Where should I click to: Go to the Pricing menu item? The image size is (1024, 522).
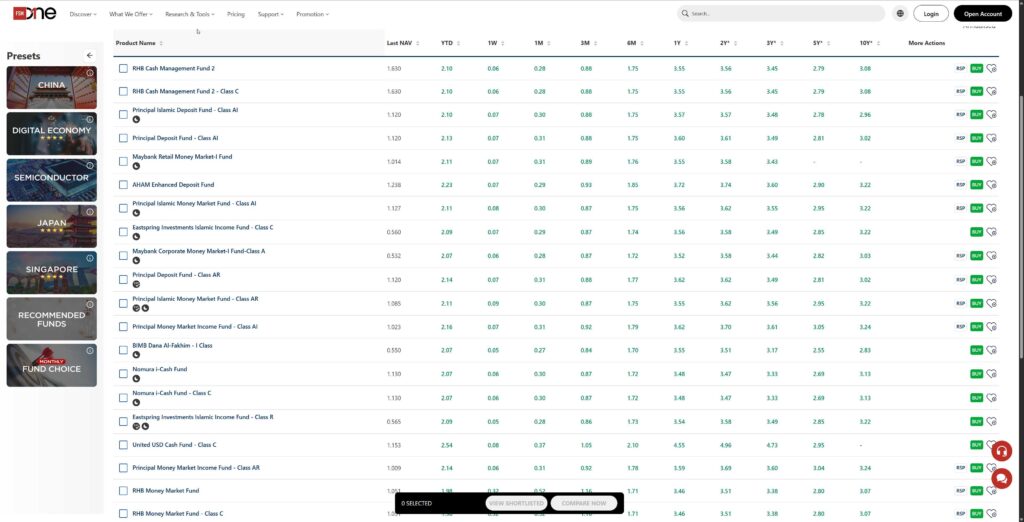click(235, 15)
